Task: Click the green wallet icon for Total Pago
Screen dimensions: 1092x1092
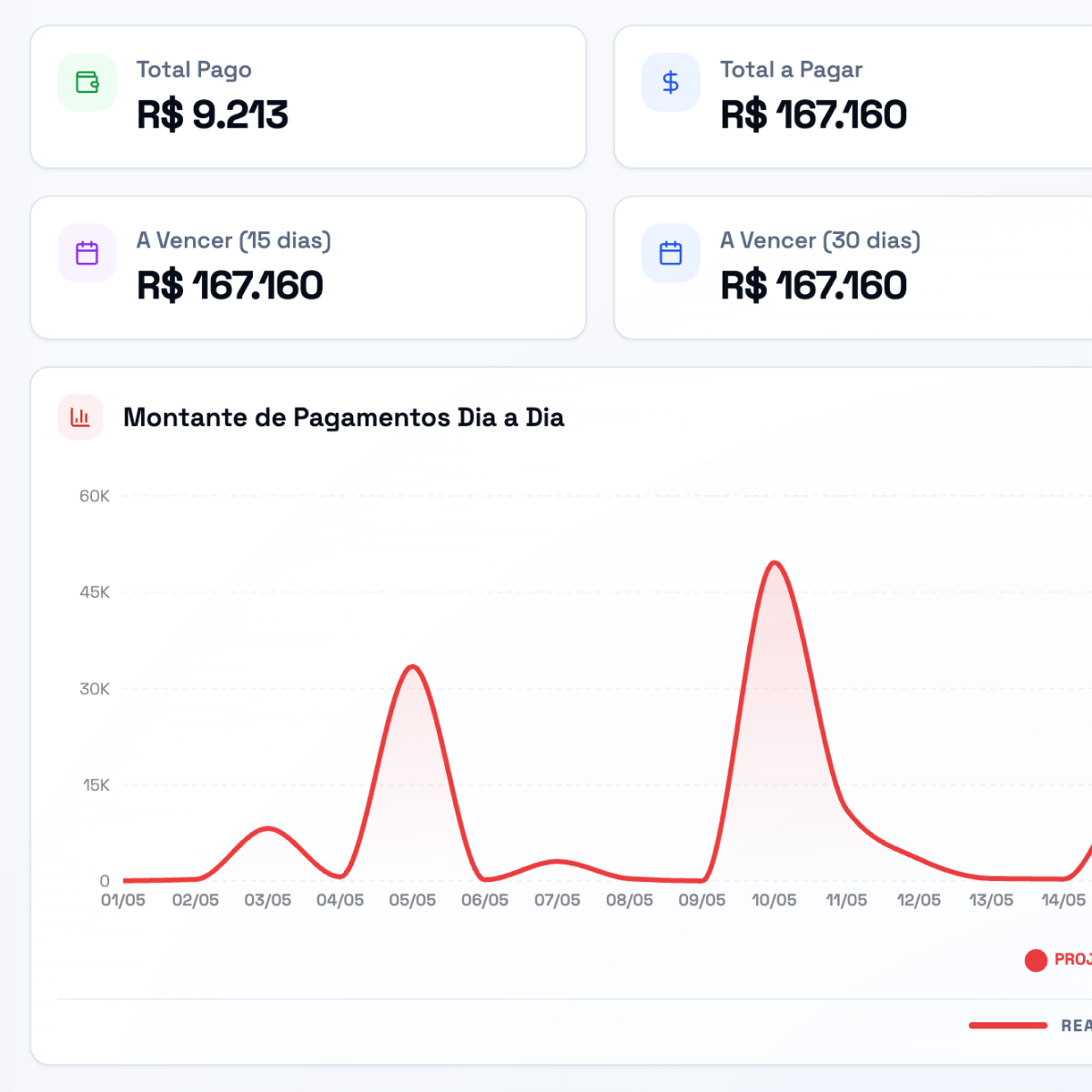Action: pyautogui.click(x=87, y=82)
